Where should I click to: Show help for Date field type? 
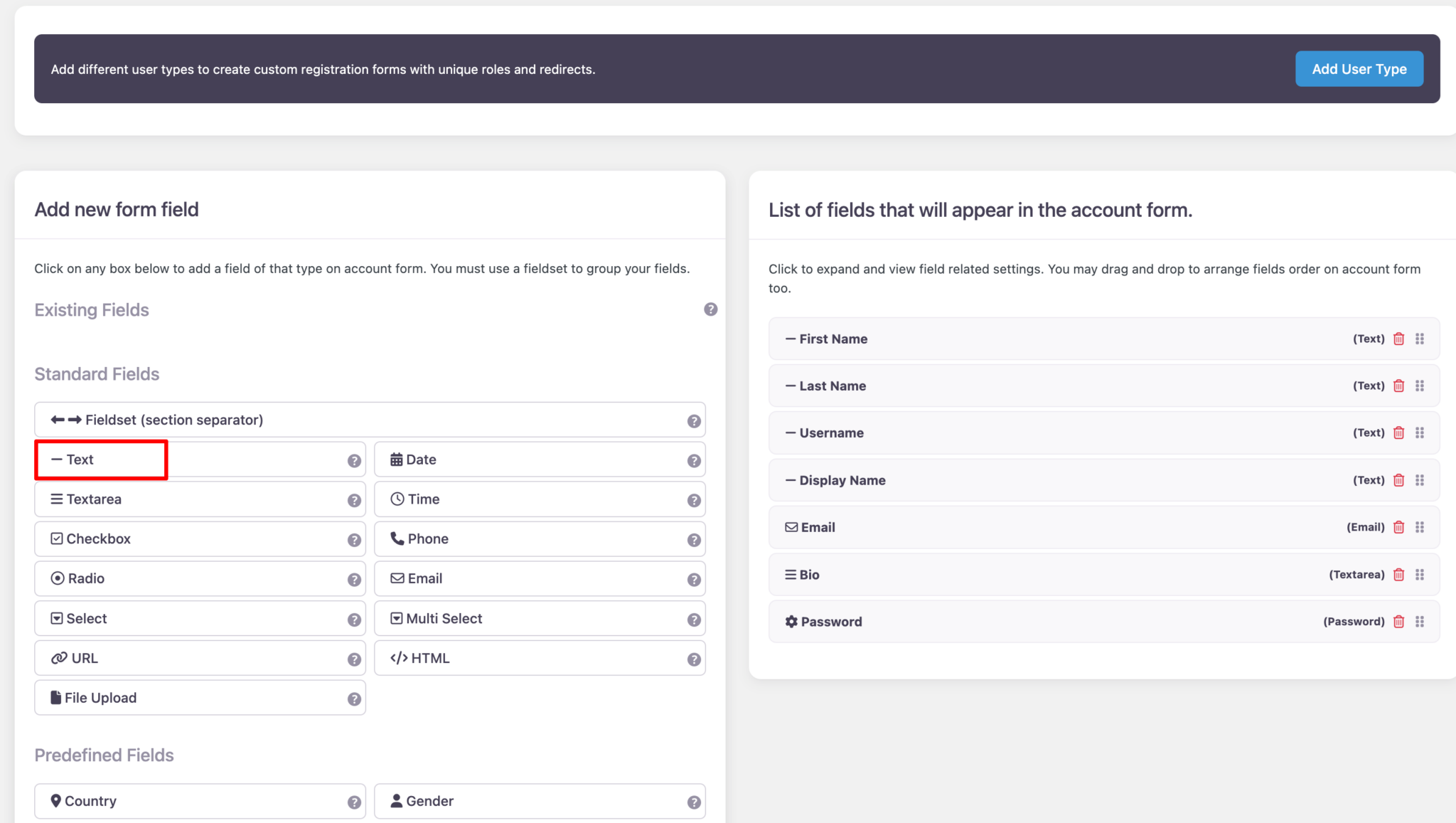694,461
